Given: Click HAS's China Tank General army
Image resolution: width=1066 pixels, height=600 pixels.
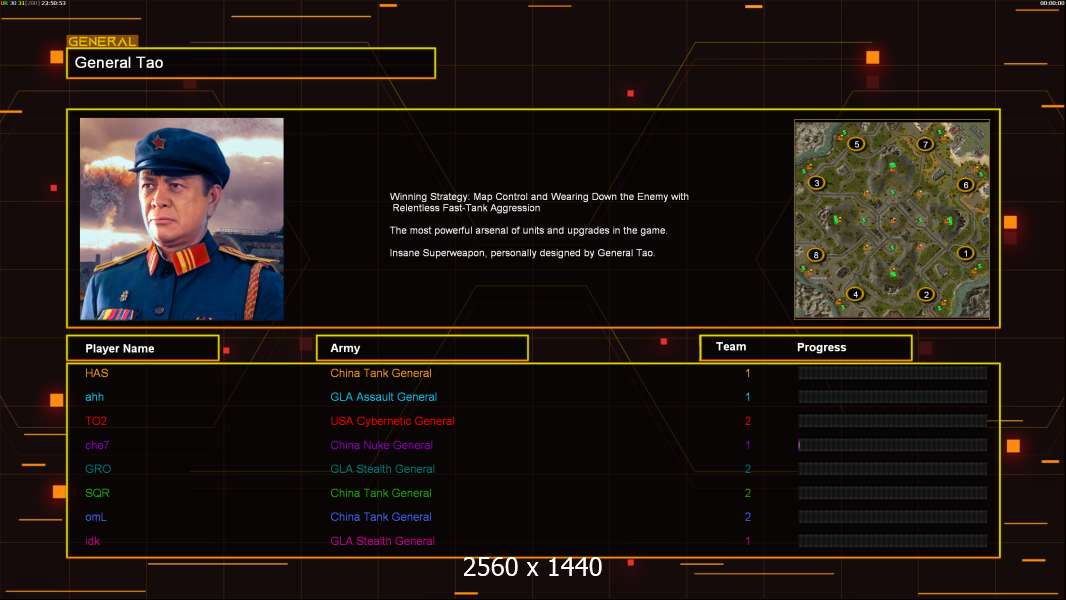Looking at the screenshot, I should [381, 373].
